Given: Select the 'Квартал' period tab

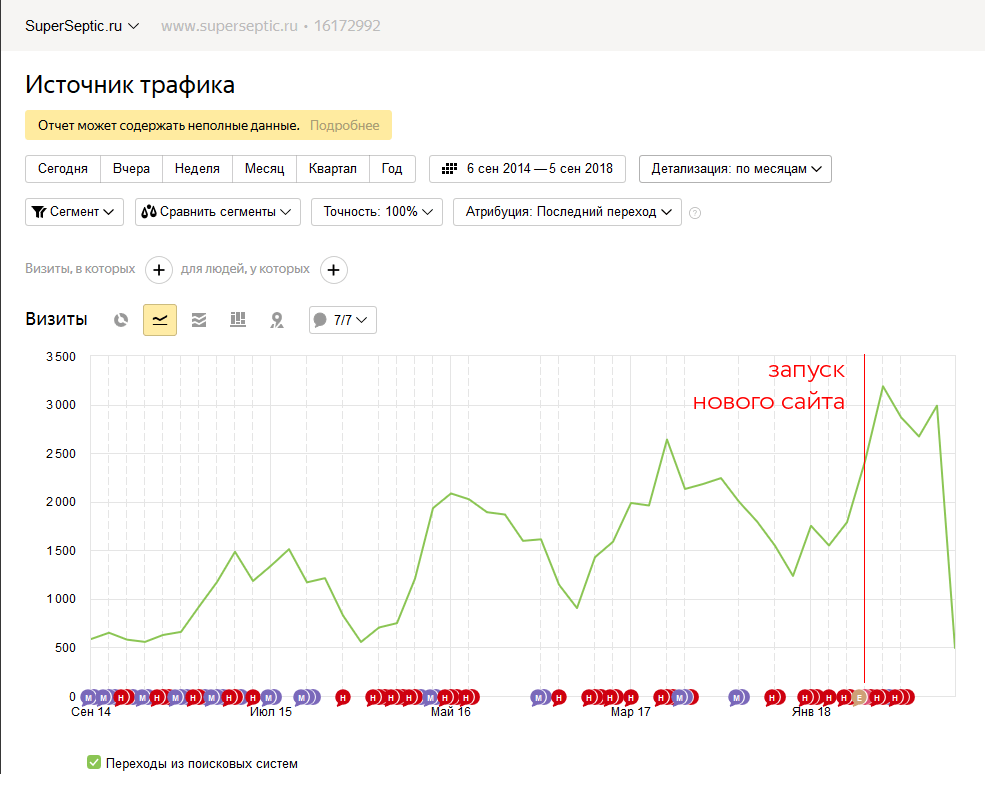Looking at the screenshot, I should (332, 169).
